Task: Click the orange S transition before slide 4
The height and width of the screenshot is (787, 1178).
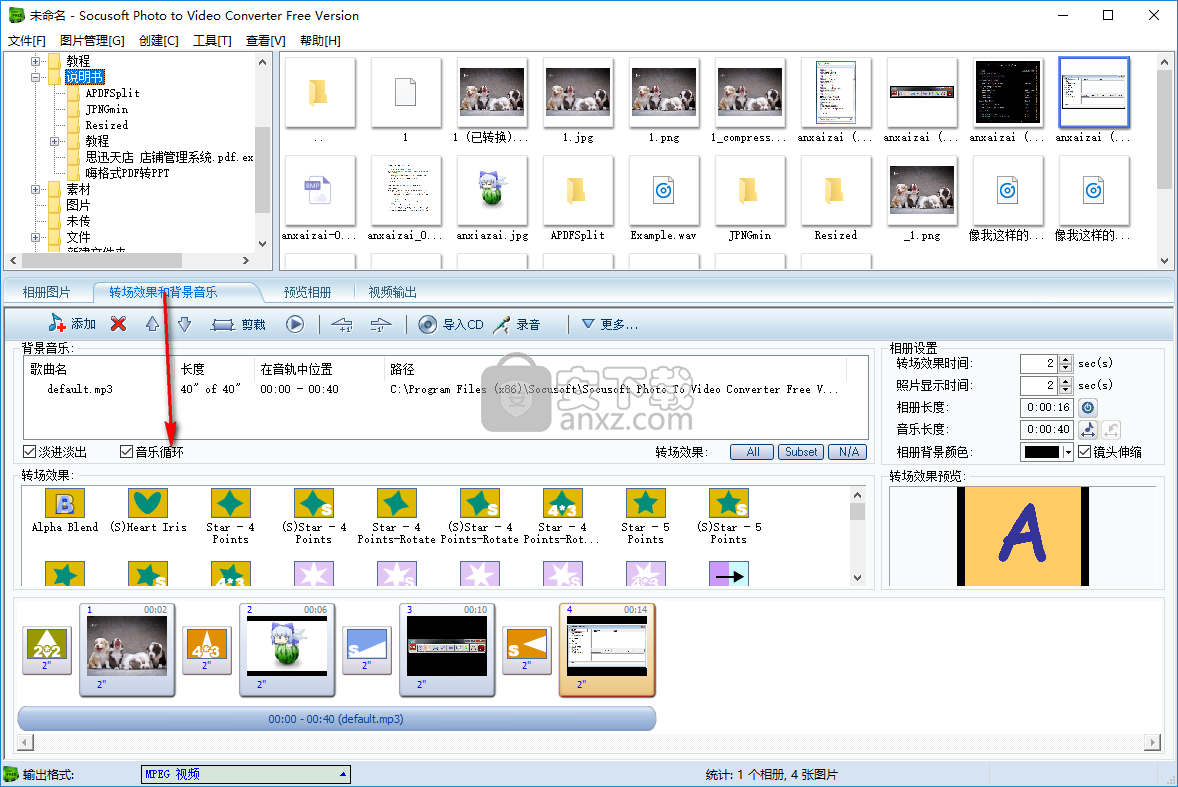Action: (x=526, y=650)
